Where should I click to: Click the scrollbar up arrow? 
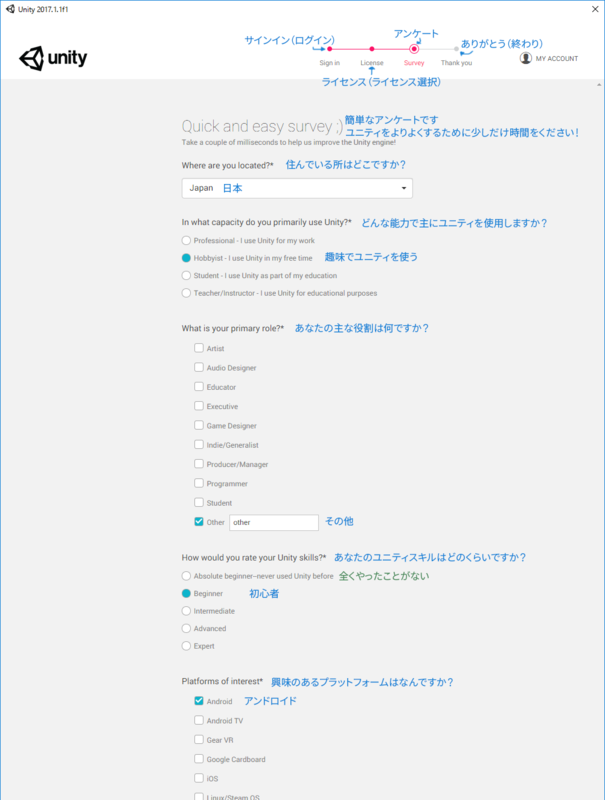[x=599, y=85]
